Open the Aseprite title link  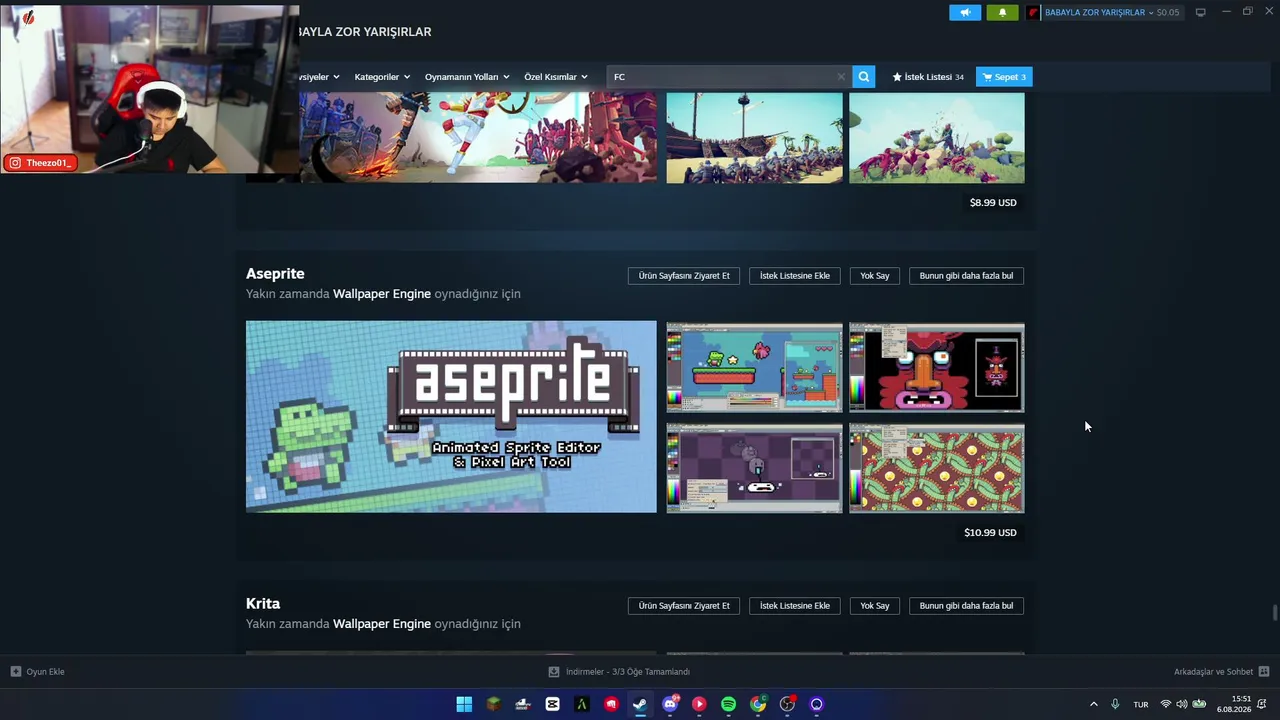click(x=275, y=274)
